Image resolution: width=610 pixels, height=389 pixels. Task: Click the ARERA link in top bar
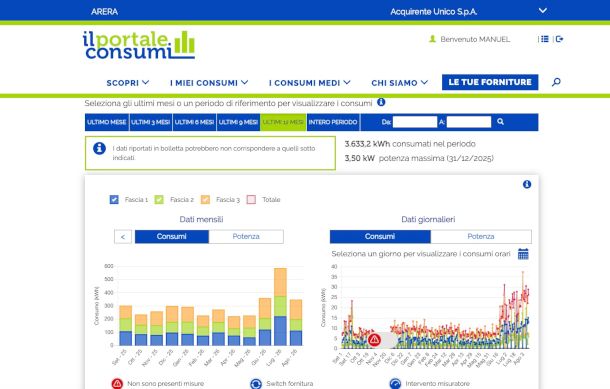[104, 12]
